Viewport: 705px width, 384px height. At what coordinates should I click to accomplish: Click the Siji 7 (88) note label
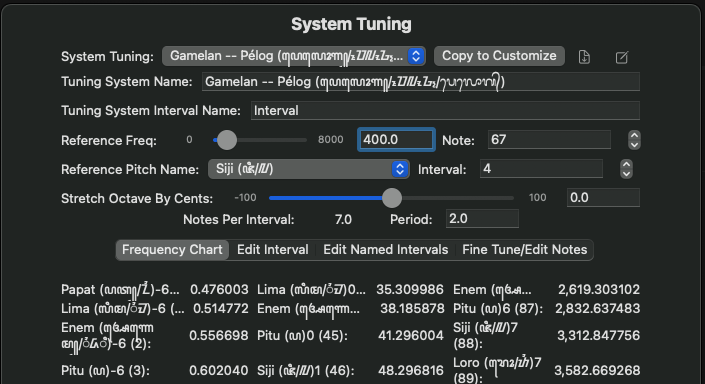(486, 335)
